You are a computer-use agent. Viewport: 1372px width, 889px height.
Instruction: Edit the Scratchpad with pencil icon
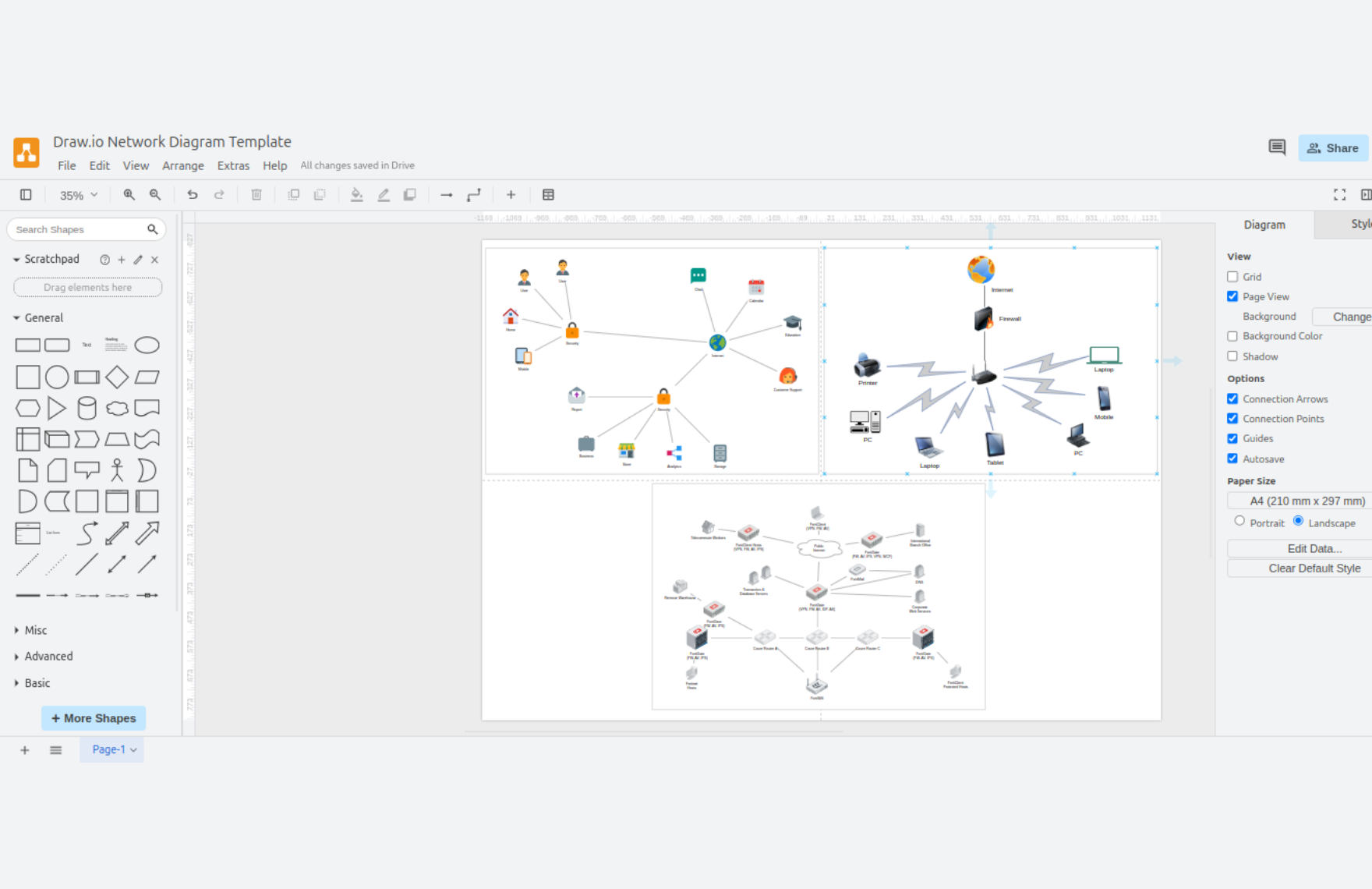[138, 260]
